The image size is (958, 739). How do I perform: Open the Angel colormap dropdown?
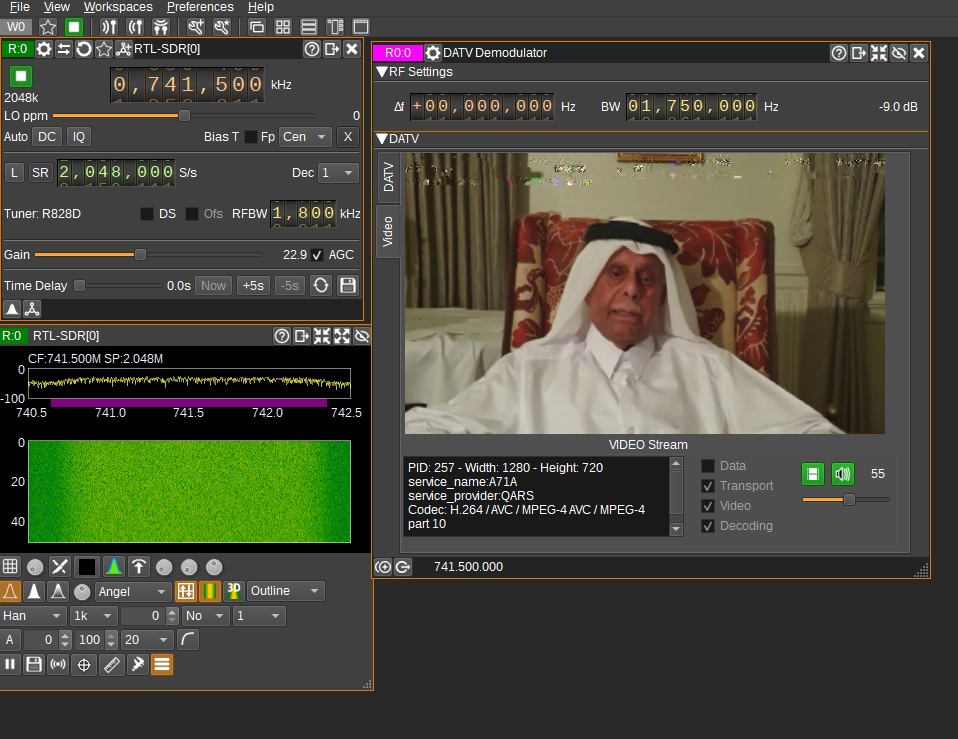(132, 592)
